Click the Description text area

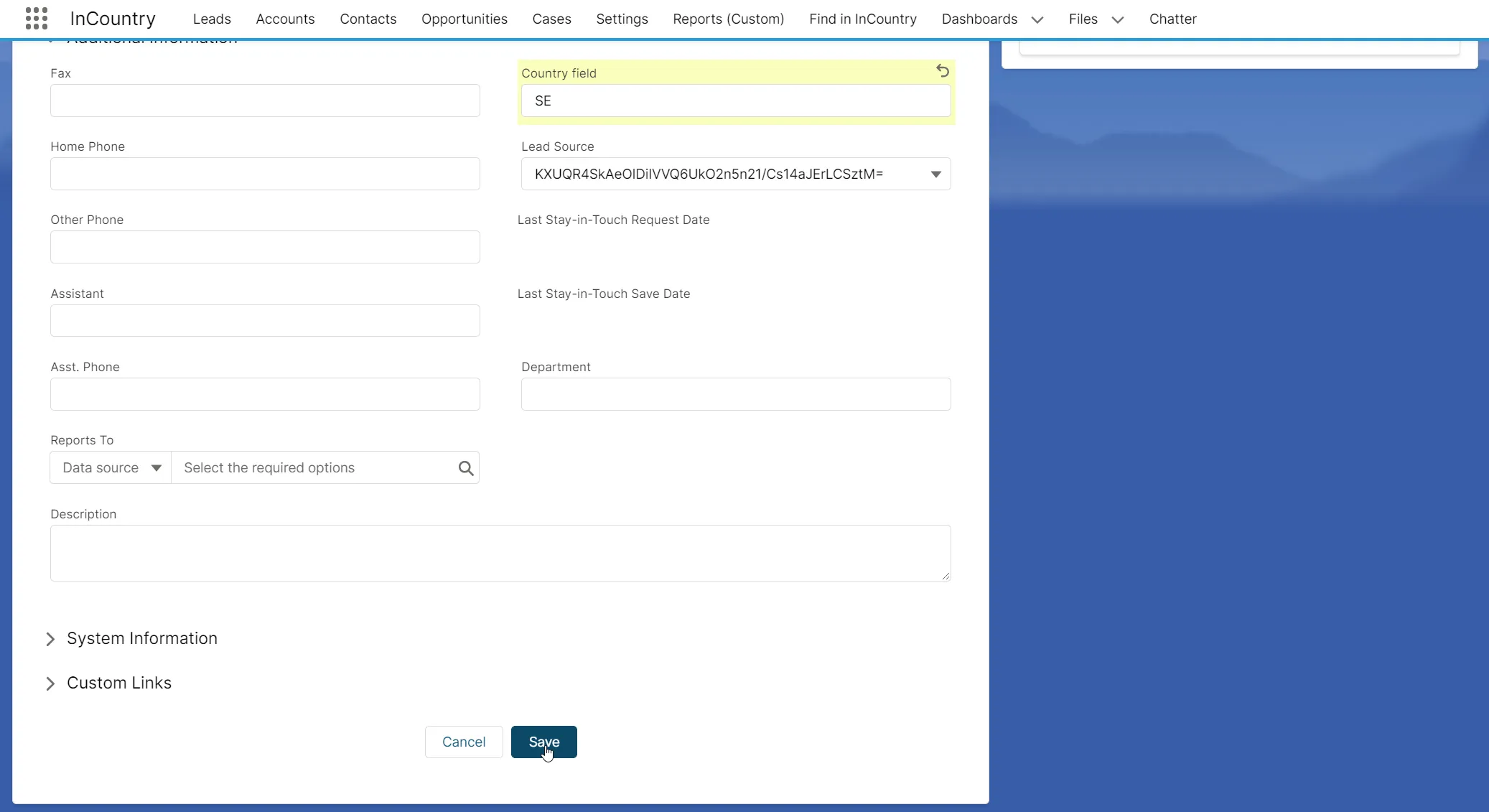pyautogui.click(x=500, y=553)
